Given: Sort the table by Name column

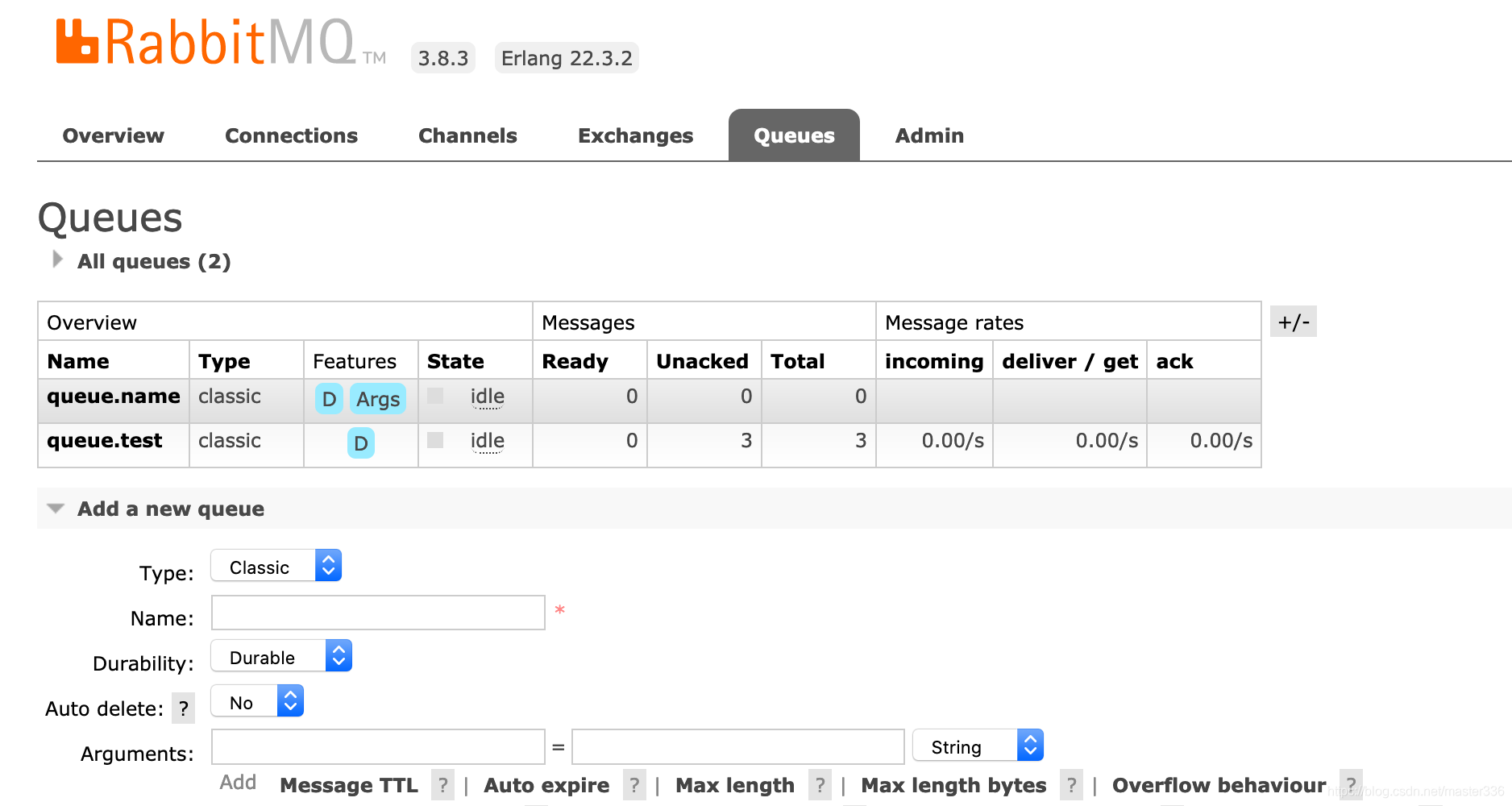Looking at the screenshot, I should point(78,361).
